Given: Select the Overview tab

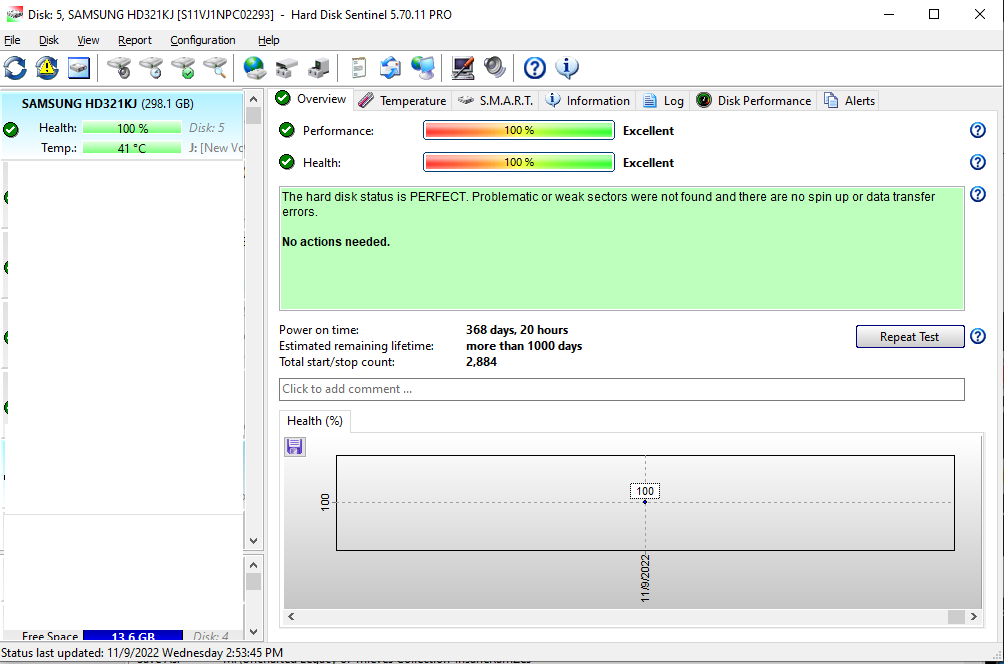Looking at the screenshot, I should (x=311, y=99).
